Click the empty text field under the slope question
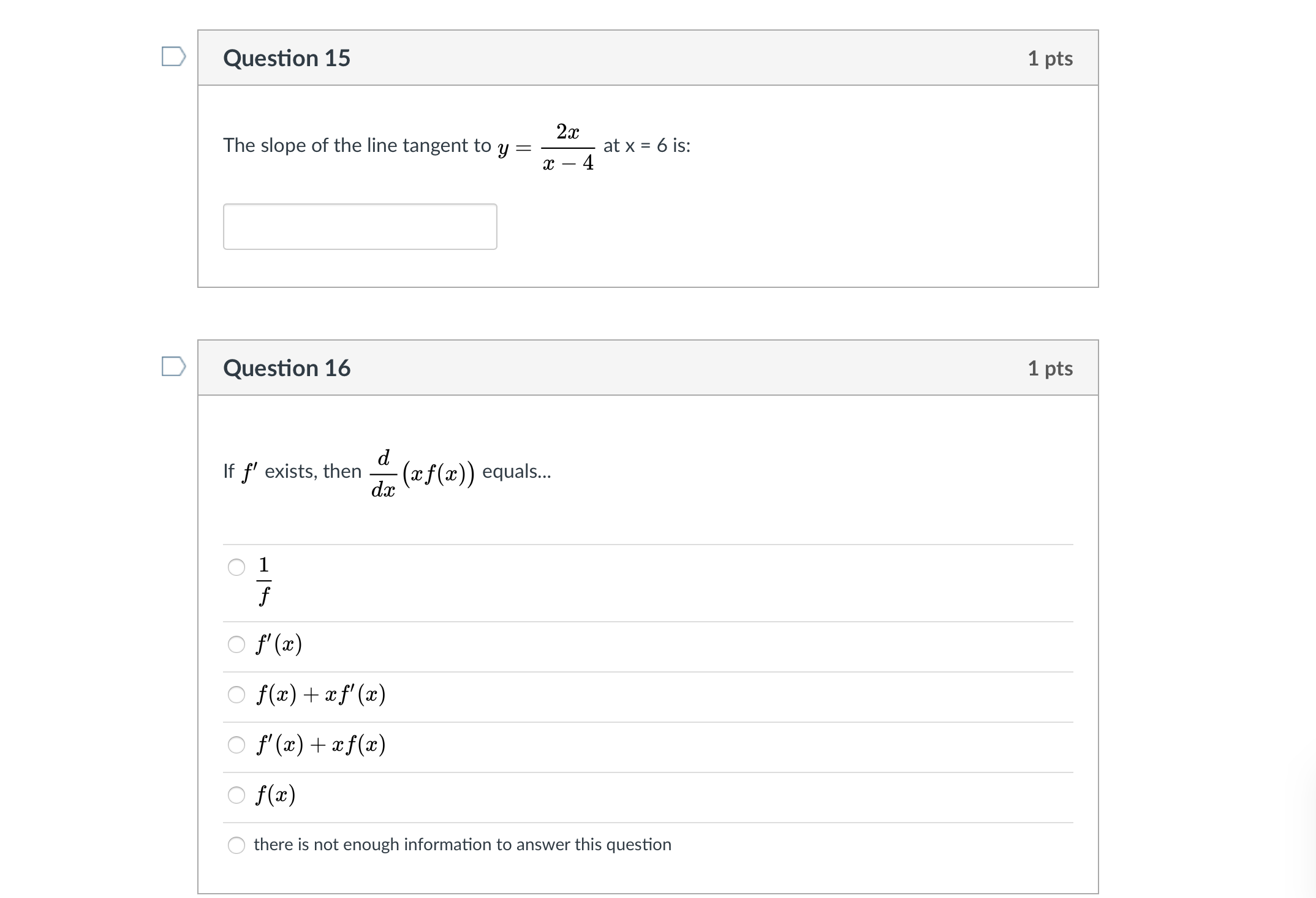This screenshot has height=898, width=1316. click(x=360, y=226)
